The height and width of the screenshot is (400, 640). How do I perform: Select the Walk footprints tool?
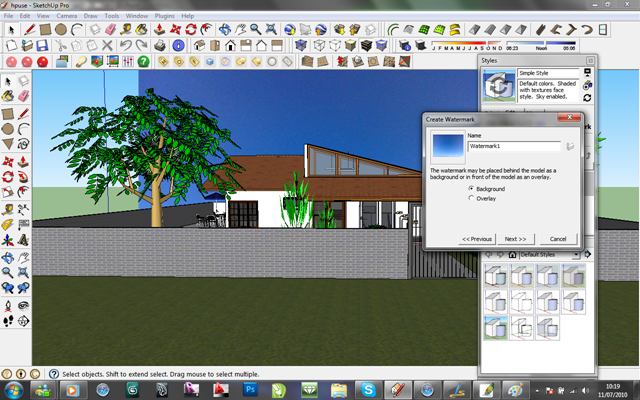coord(8,321)
